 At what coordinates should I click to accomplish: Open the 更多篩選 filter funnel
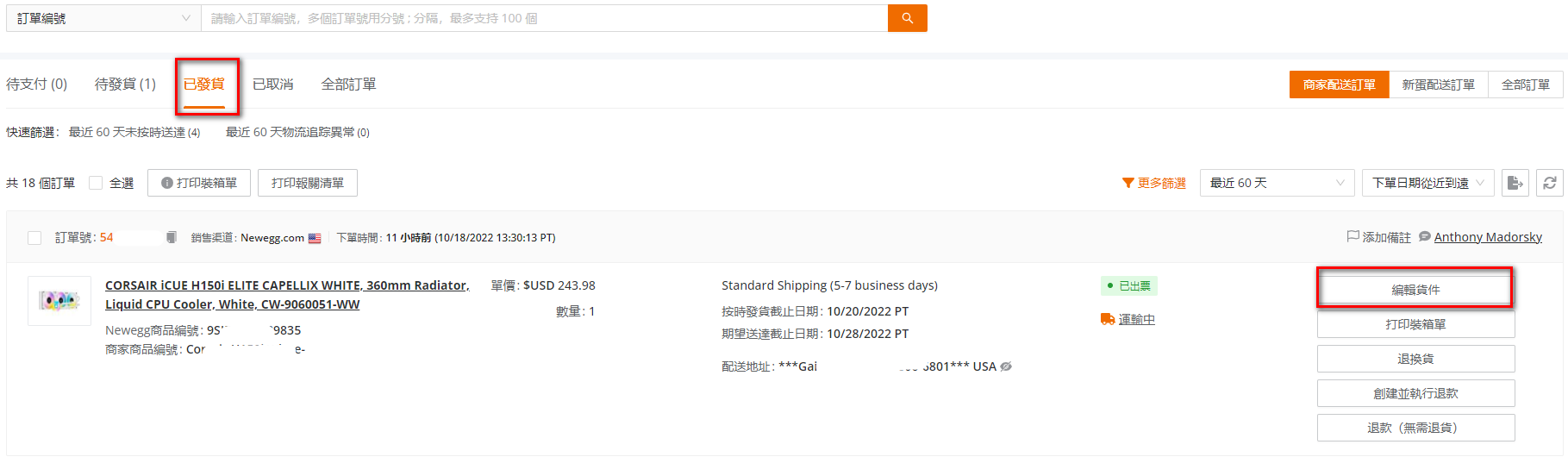[x=1153, y=183]
